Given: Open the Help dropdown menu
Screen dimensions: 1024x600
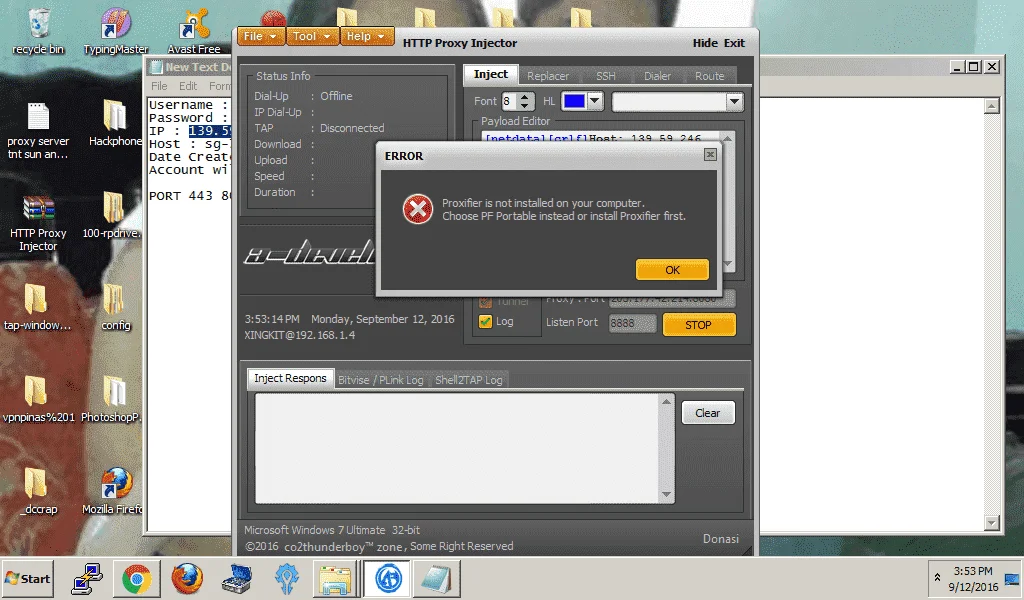Looking at the screenshot, I should tap(367, 37).
